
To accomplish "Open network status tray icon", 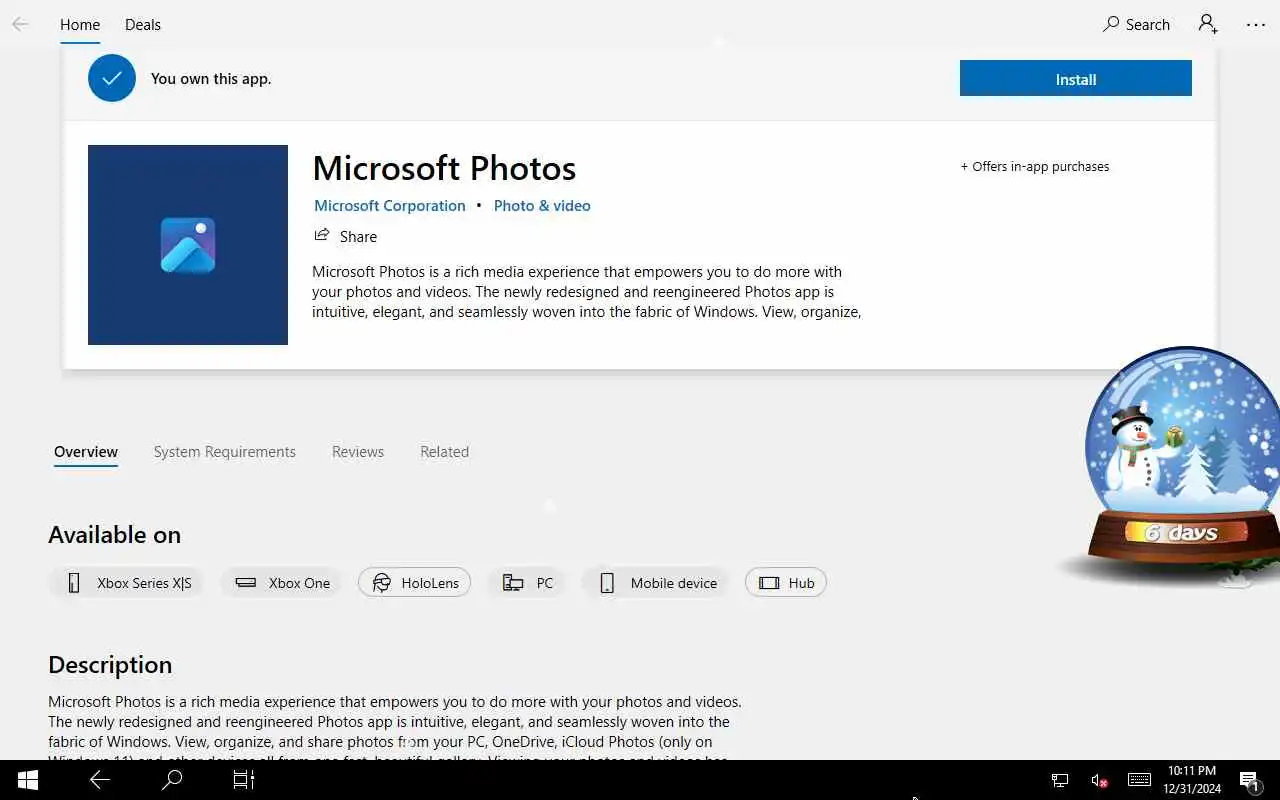I will tap(1060, 780).
